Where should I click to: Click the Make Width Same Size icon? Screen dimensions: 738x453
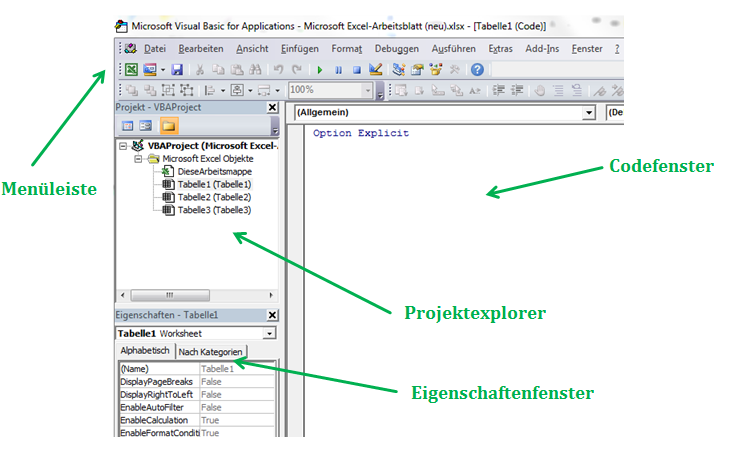pyautogui.click(x=264, y=90)
